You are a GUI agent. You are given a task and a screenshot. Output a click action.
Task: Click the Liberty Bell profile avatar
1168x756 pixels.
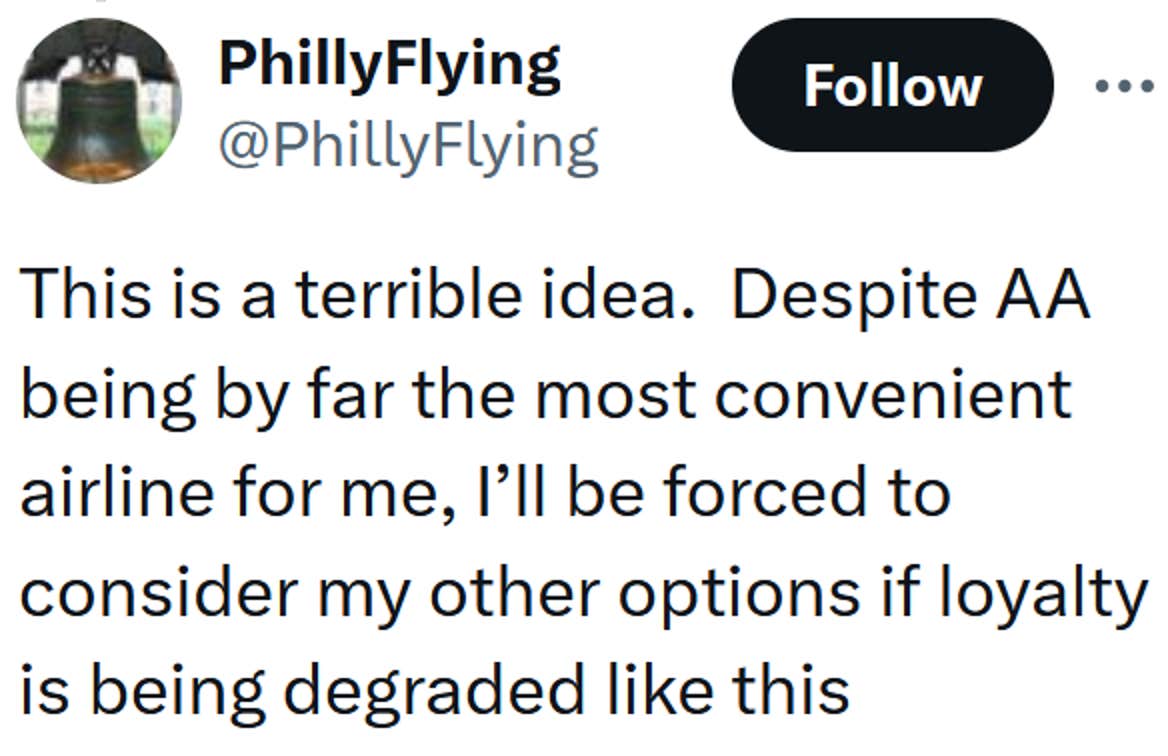coord(98,100)
